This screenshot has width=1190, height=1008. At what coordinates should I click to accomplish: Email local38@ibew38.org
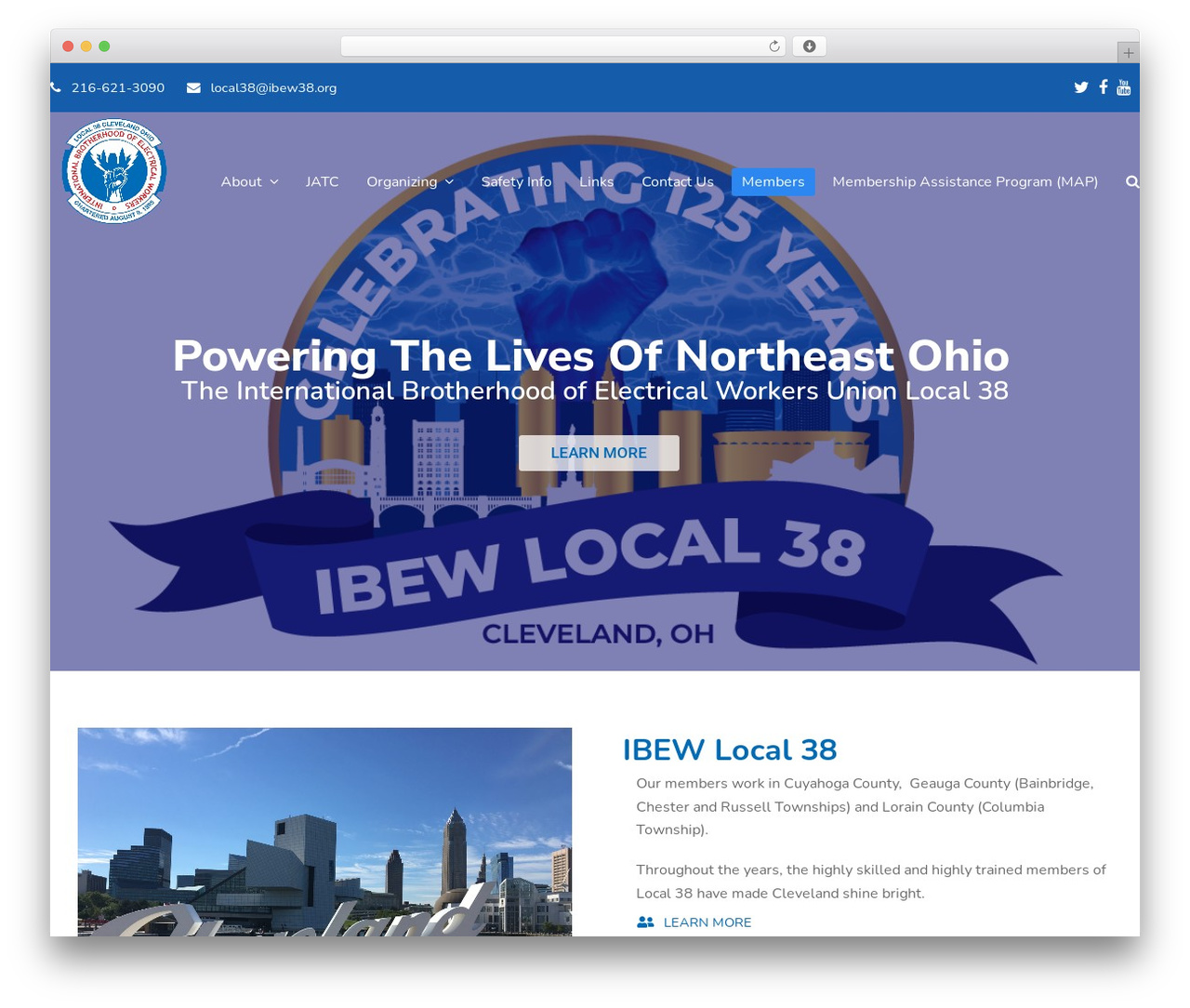pos(273,88)
